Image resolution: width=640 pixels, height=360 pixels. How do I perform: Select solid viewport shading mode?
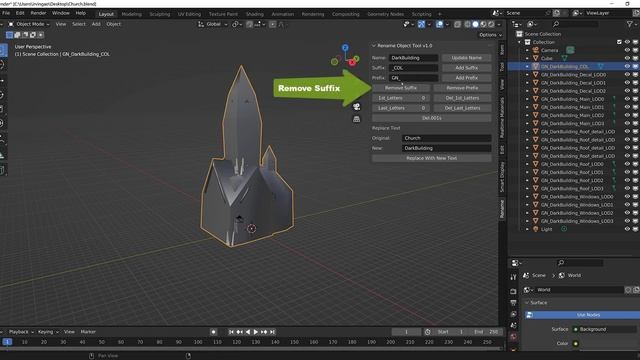click(x=475, y=24)
